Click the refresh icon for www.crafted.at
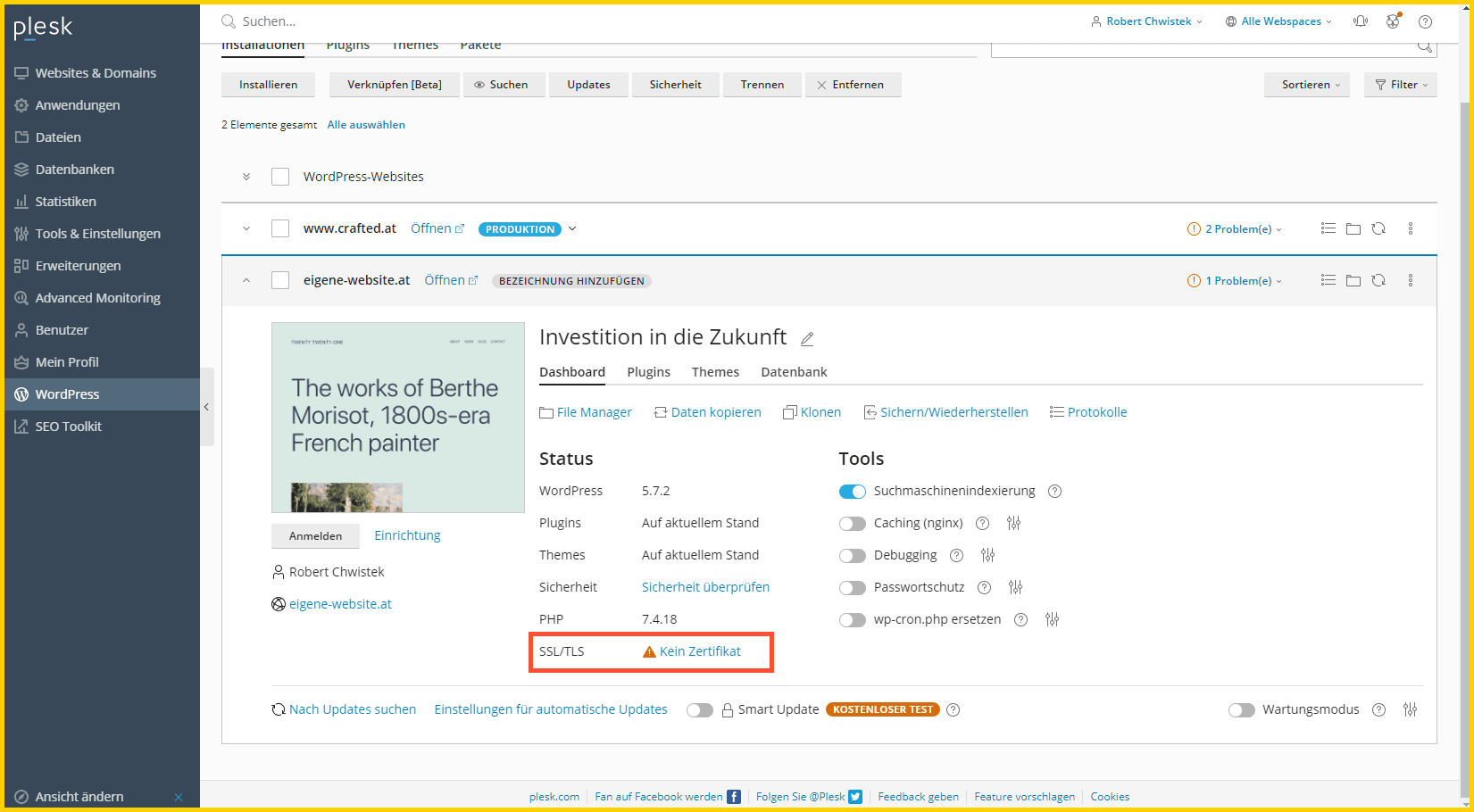 (x=1378, y=228)
